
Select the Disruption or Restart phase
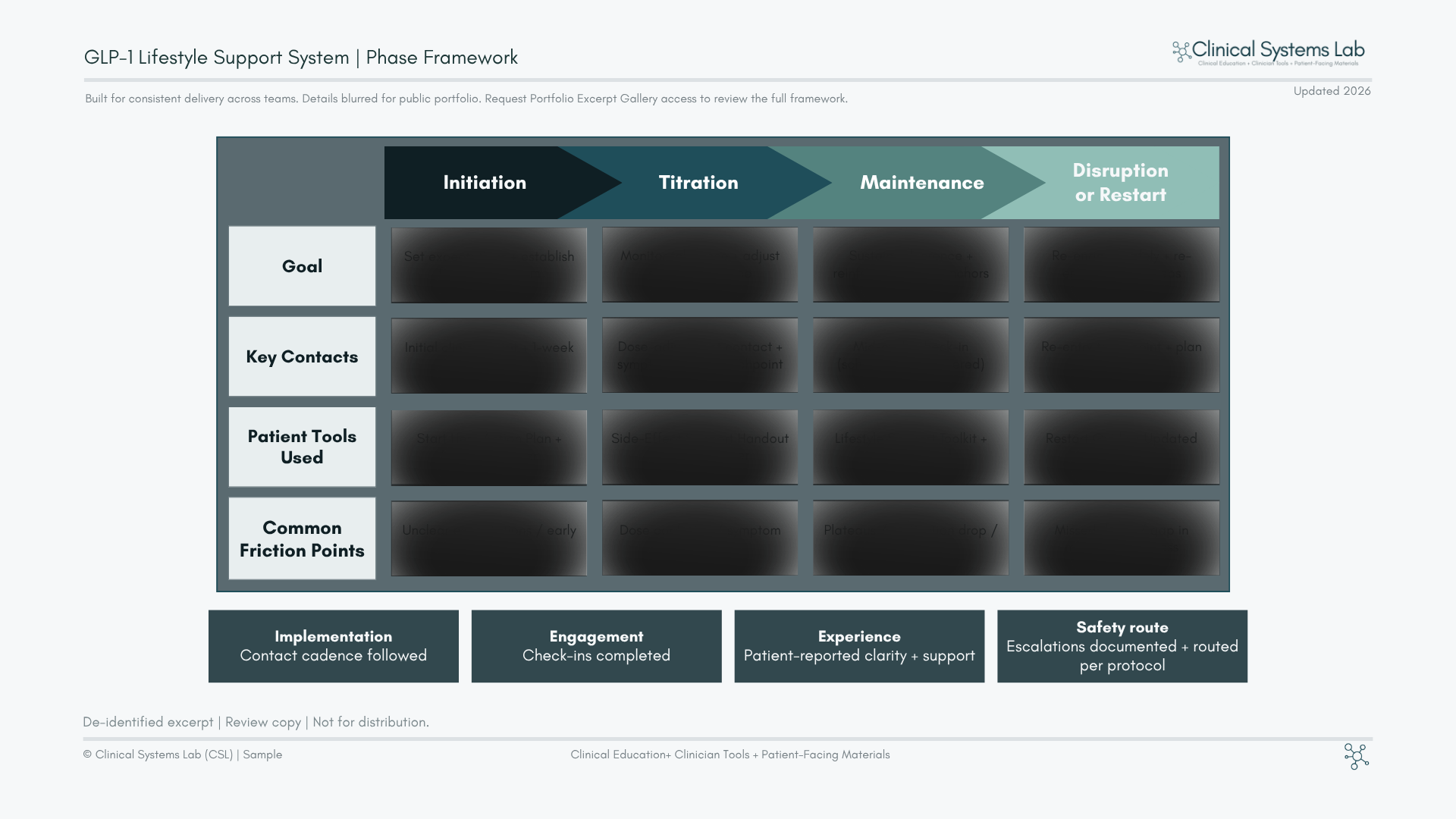point(1120,183)
